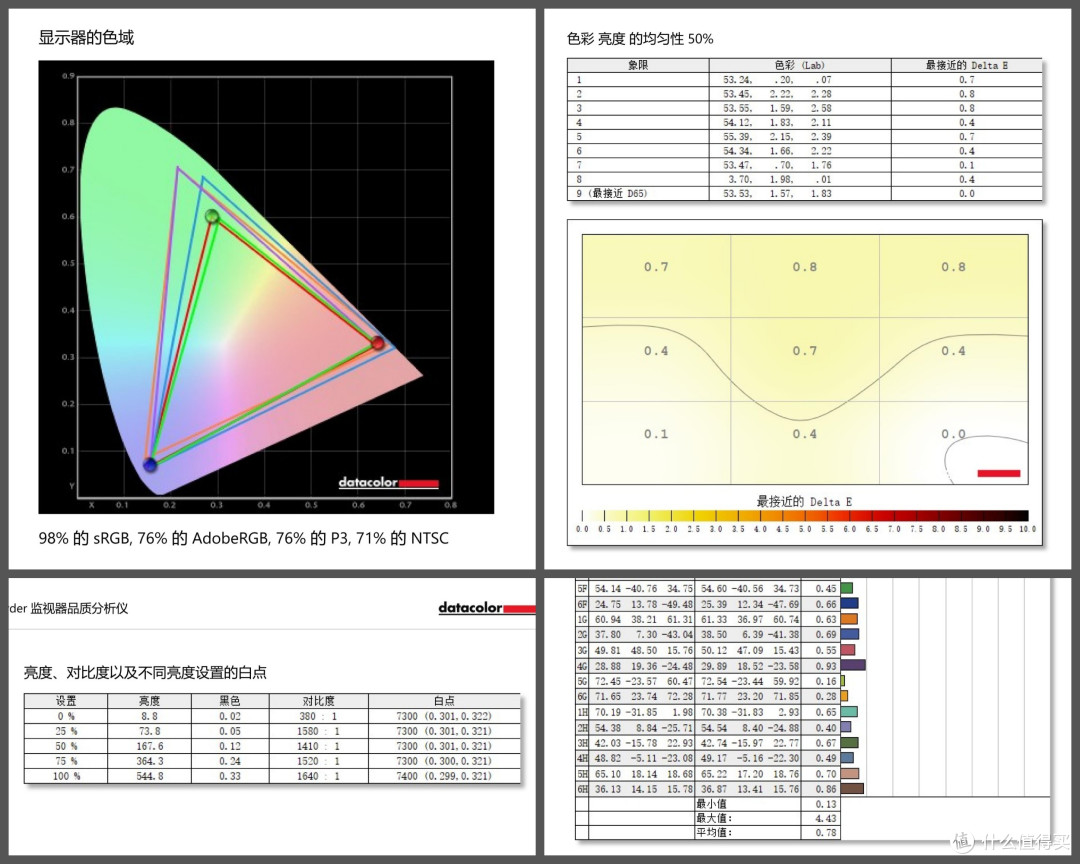Select the "1580 : 1" contrast value
This screenshot has width=1080, height=864.
(318, 731)
